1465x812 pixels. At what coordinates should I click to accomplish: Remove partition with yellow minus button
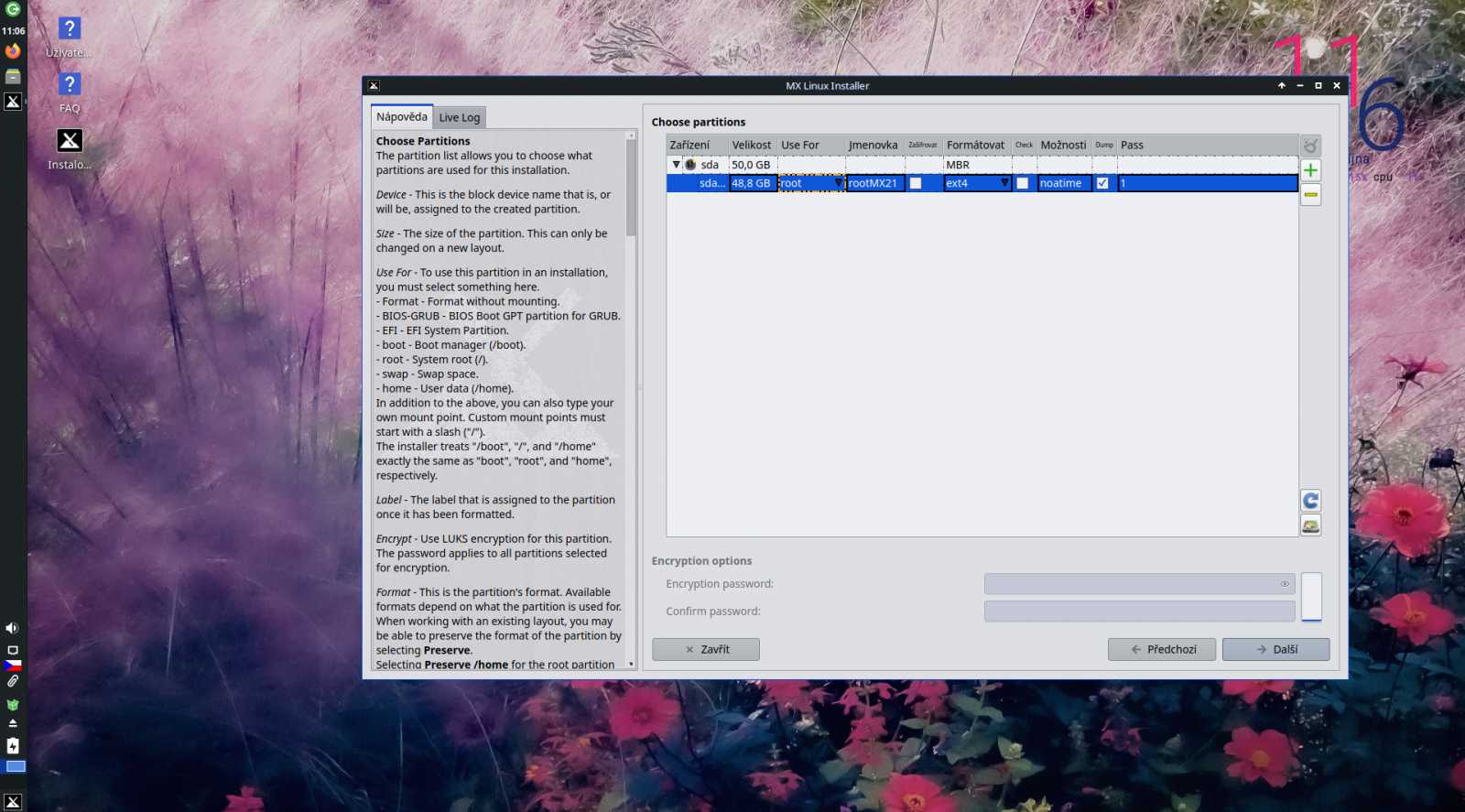pyautogui.click(x=1310, y=194)
